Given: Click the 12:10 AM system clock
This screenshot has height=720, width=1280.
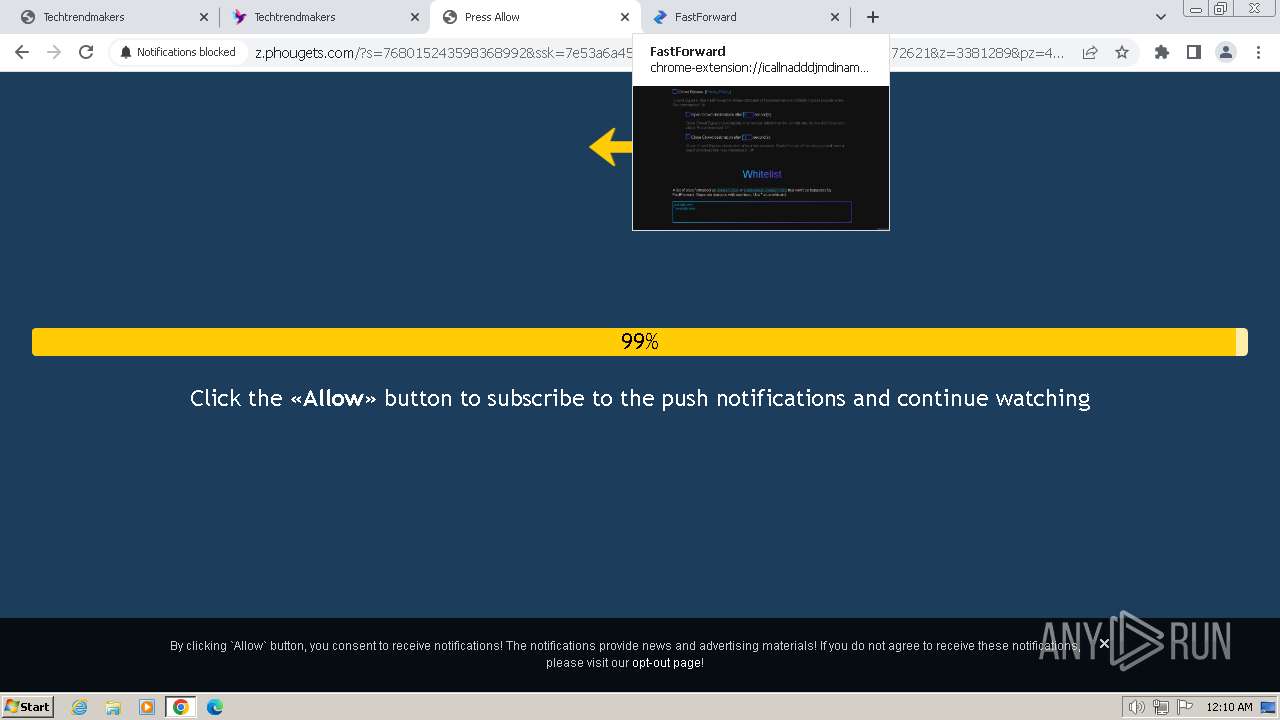Looking at the screenshot, I should [1229, 707].
